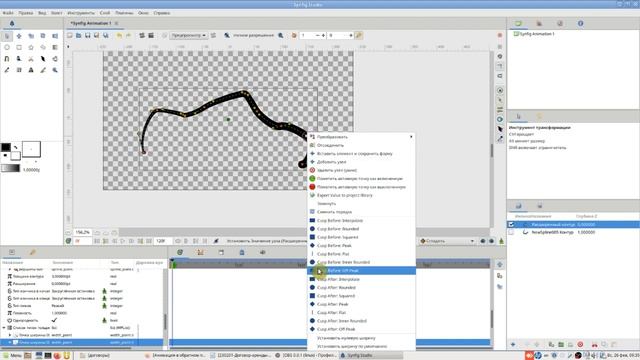Select the Mirror tool
This screenshot has height=360, width=640.
click(x=55, y=36)
